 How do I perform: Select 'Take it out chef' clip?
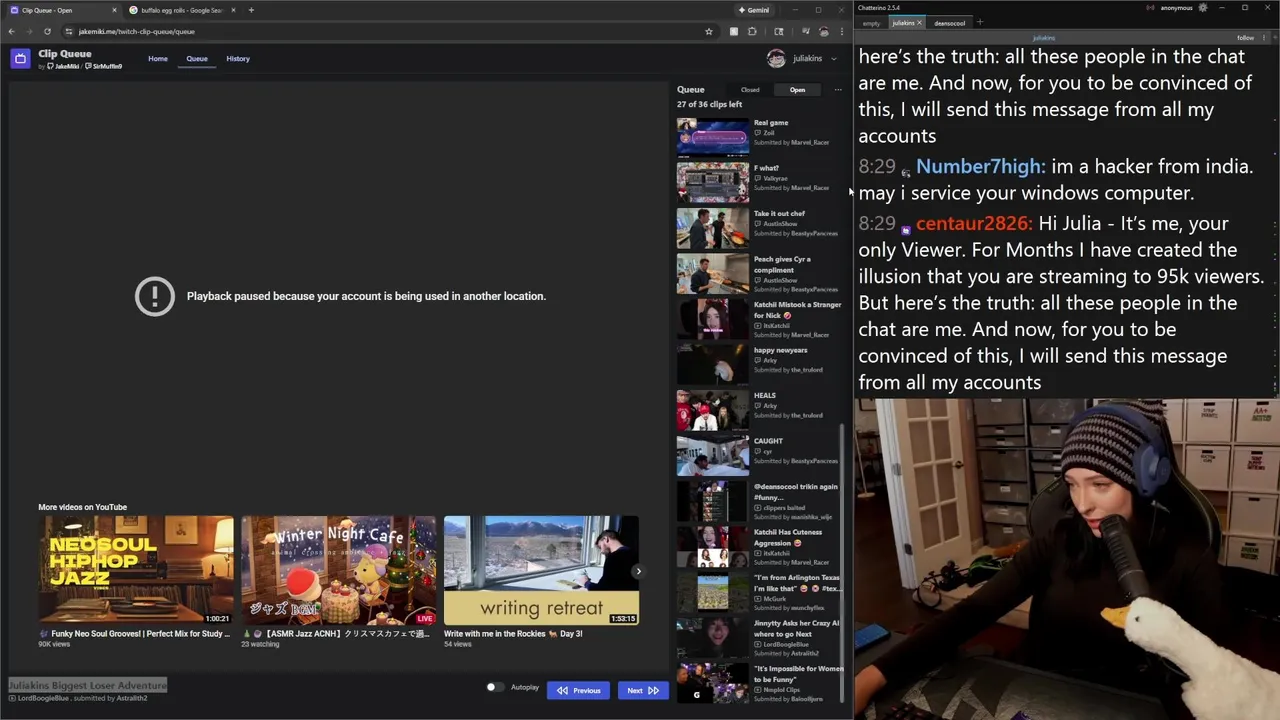coord(758,226)
